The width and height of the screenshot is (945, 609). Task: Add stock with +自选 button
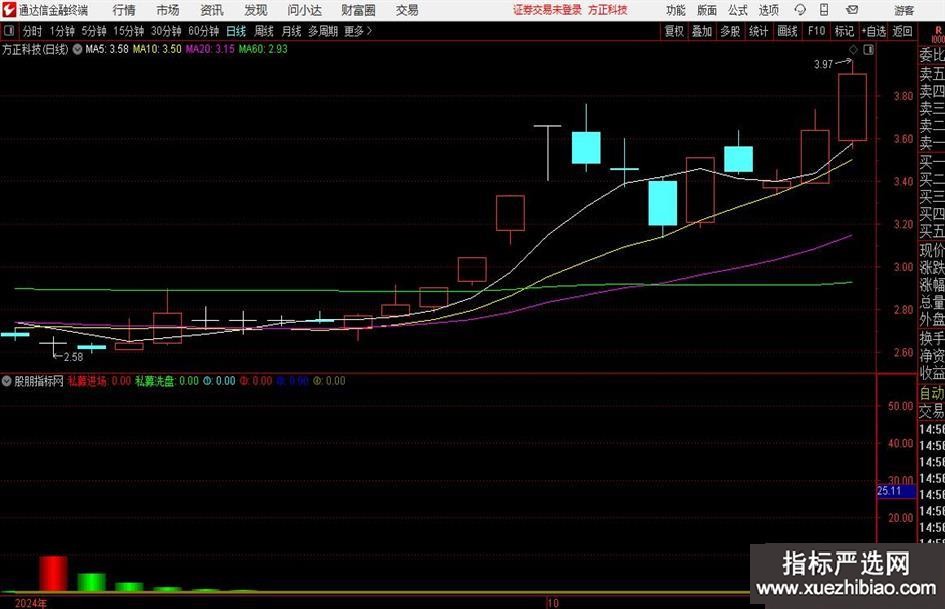pyautogui.click(x=874, y=31)
